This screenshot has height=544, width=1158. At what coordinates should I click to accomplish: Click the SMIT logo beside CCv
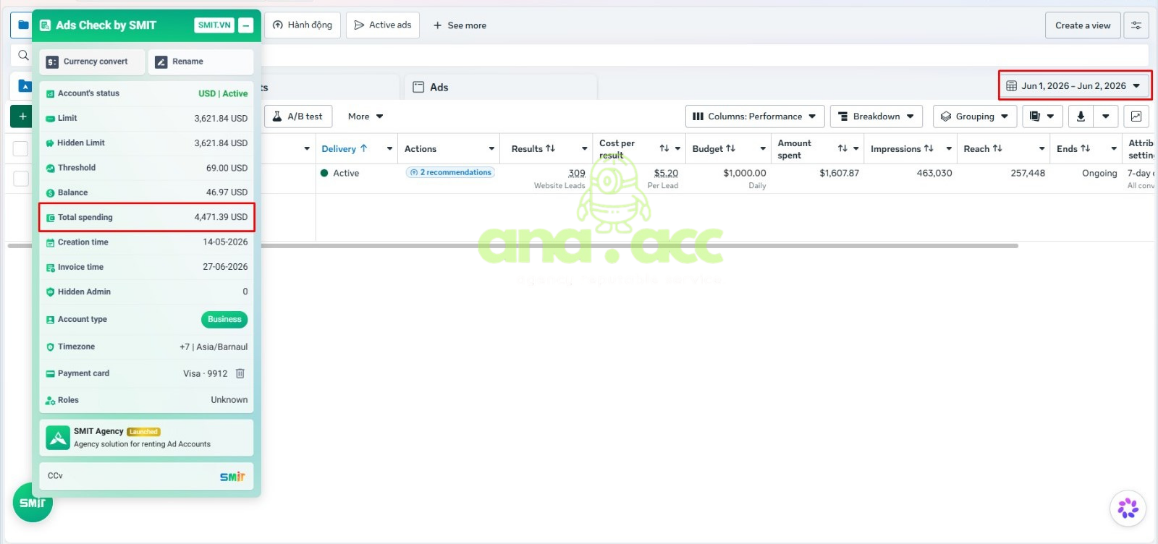tap(232, 476)
